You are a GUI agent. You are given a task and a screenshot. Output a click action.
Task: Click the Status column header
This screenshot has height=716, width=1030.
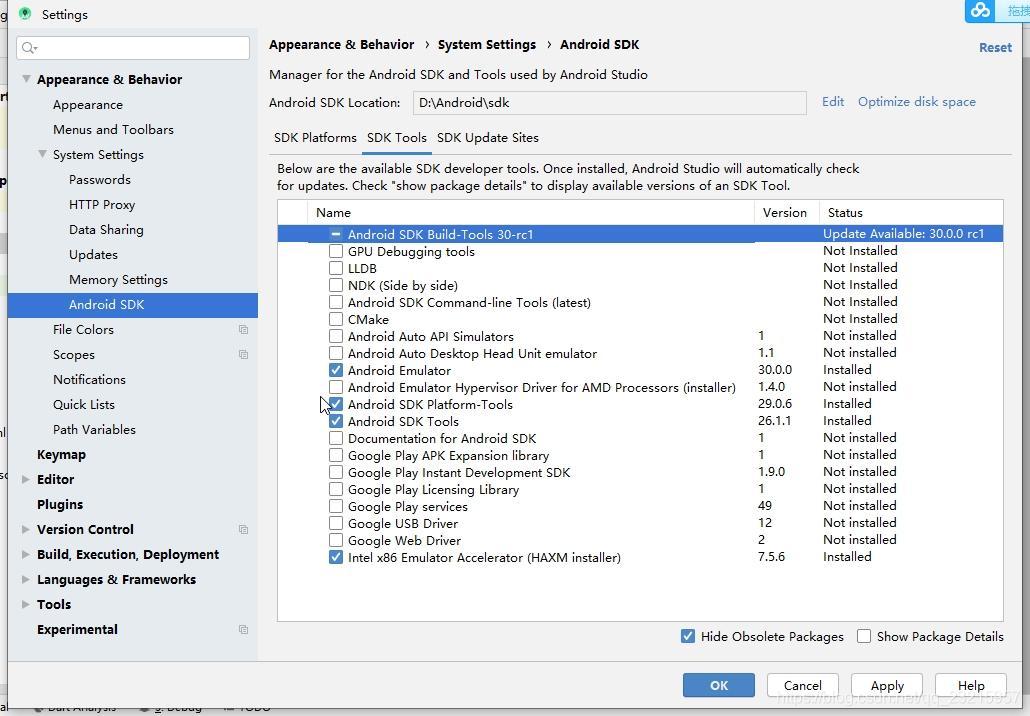911,213
